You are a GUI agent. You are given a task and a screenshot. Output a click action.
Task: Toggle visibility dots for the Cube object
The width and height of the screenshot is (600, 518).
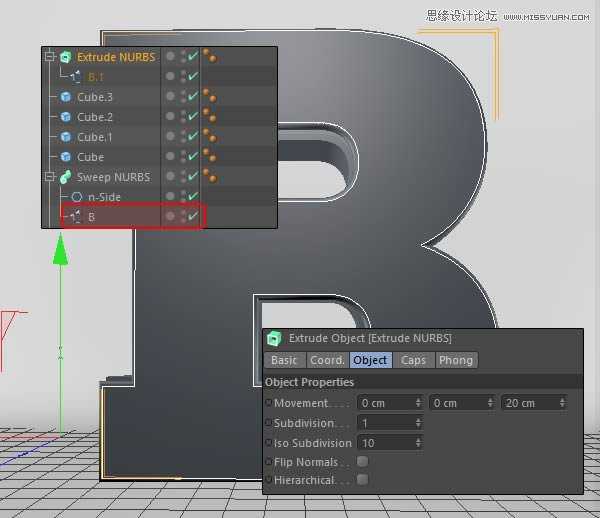pyautogui.click(x=181, y=157)
